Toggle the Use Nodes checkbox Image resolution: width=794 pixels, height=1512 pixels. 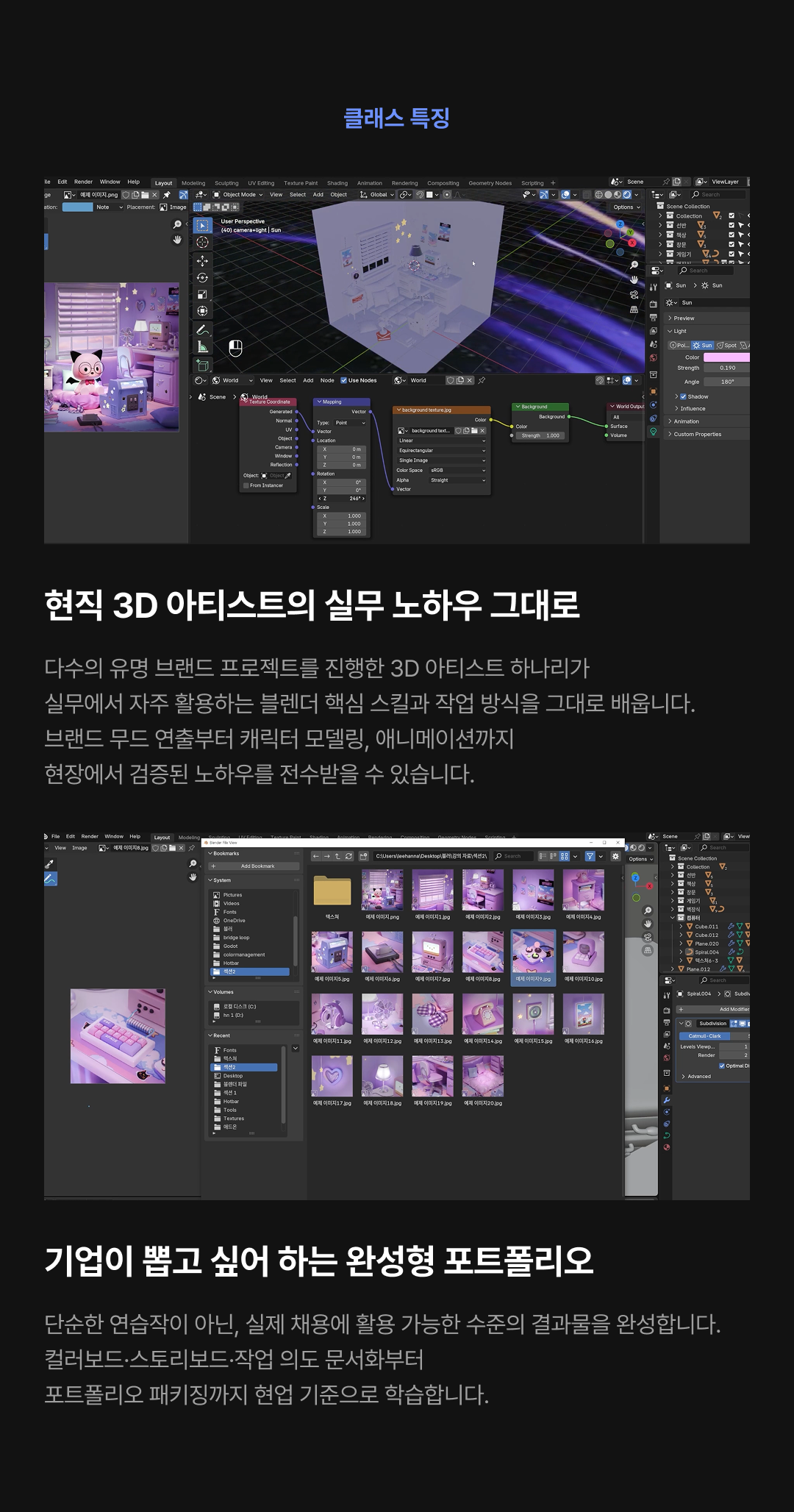click(344, 380)
